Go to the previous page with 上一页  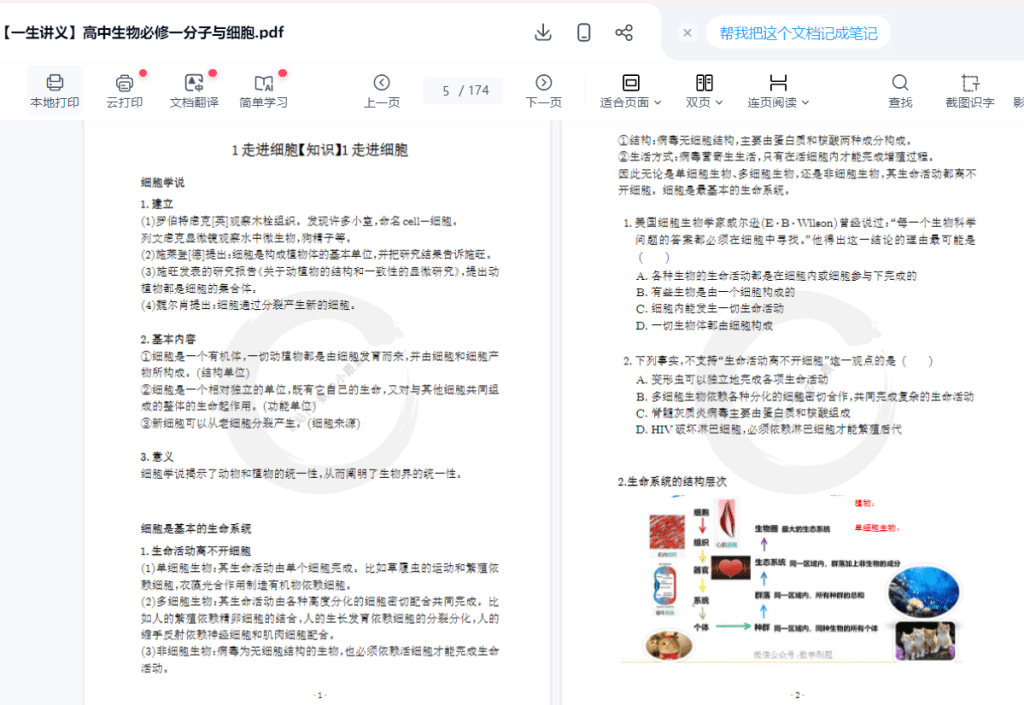tap(382, 91)
